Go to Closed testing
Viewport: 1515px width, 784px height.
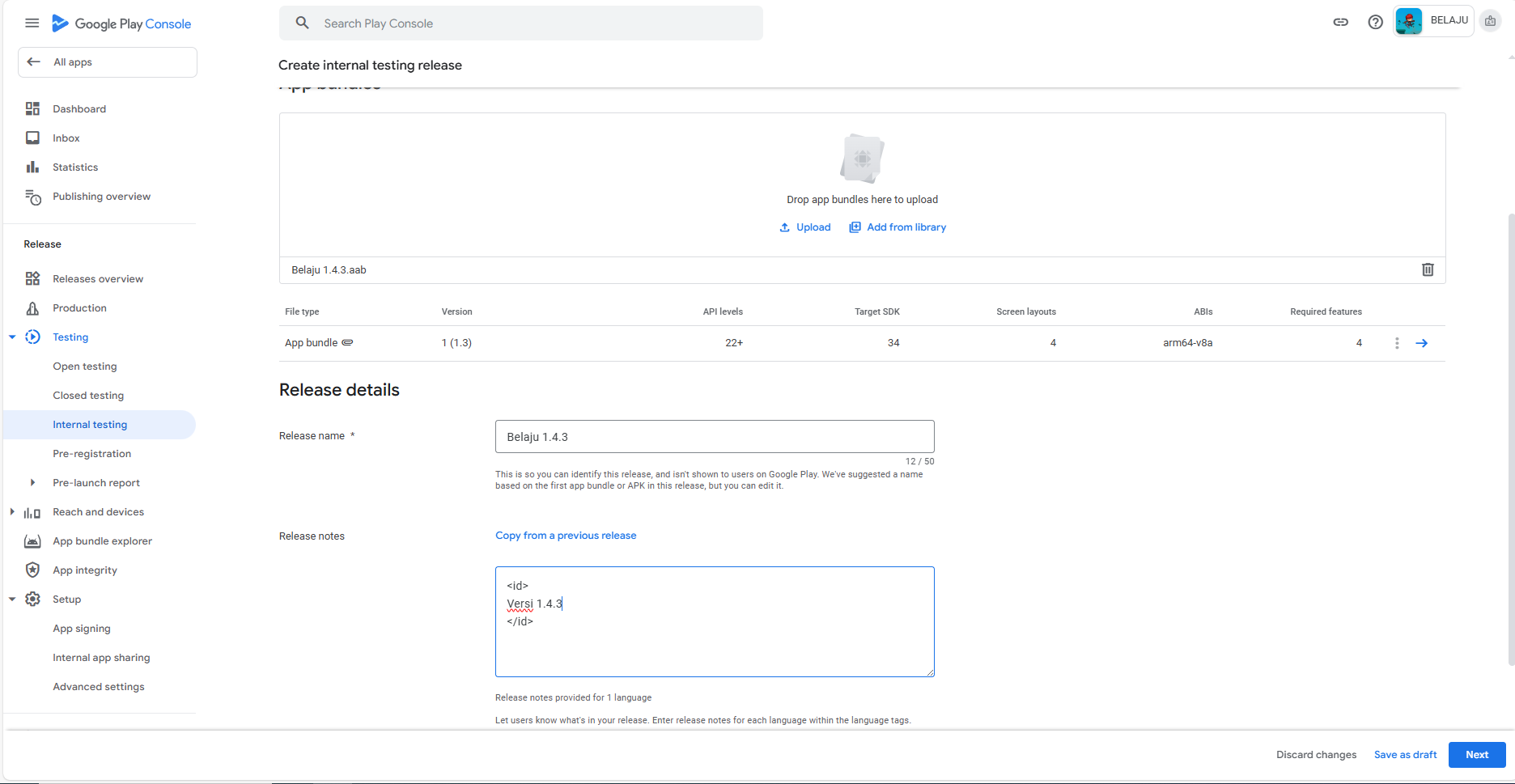pyautogui.click(x=88, y=396)
